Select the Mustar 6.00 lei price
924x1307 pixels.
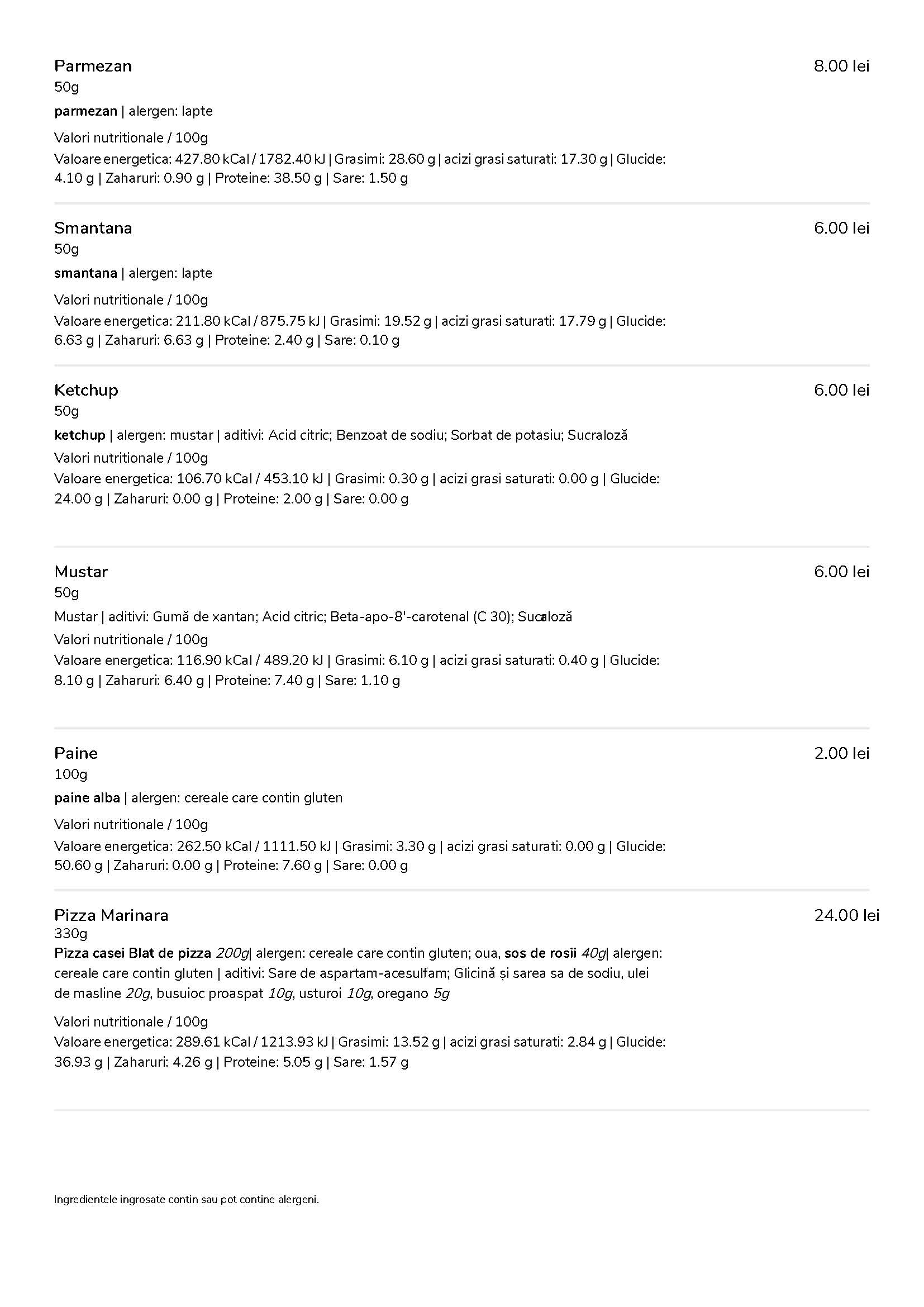pyautogui.click(x=841, y=572)
